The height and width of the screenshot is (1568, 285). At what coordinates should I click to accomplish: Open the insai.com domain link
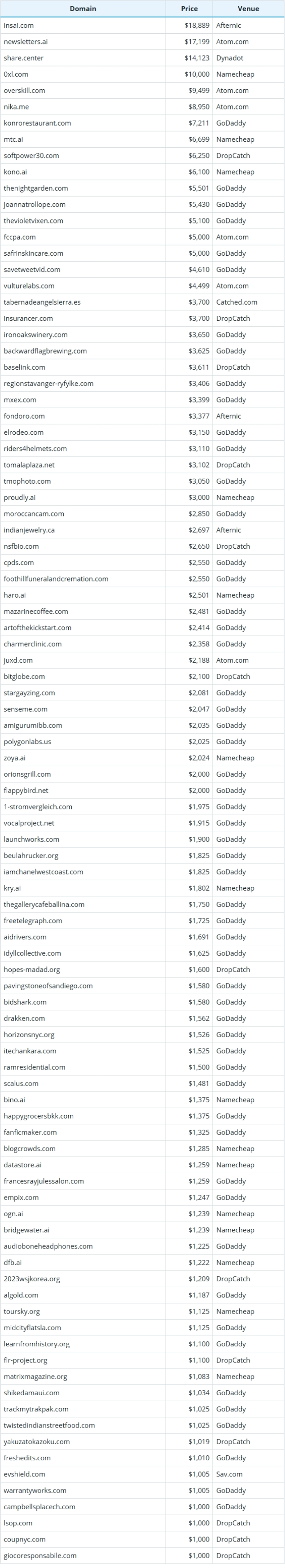click(19, 26)
